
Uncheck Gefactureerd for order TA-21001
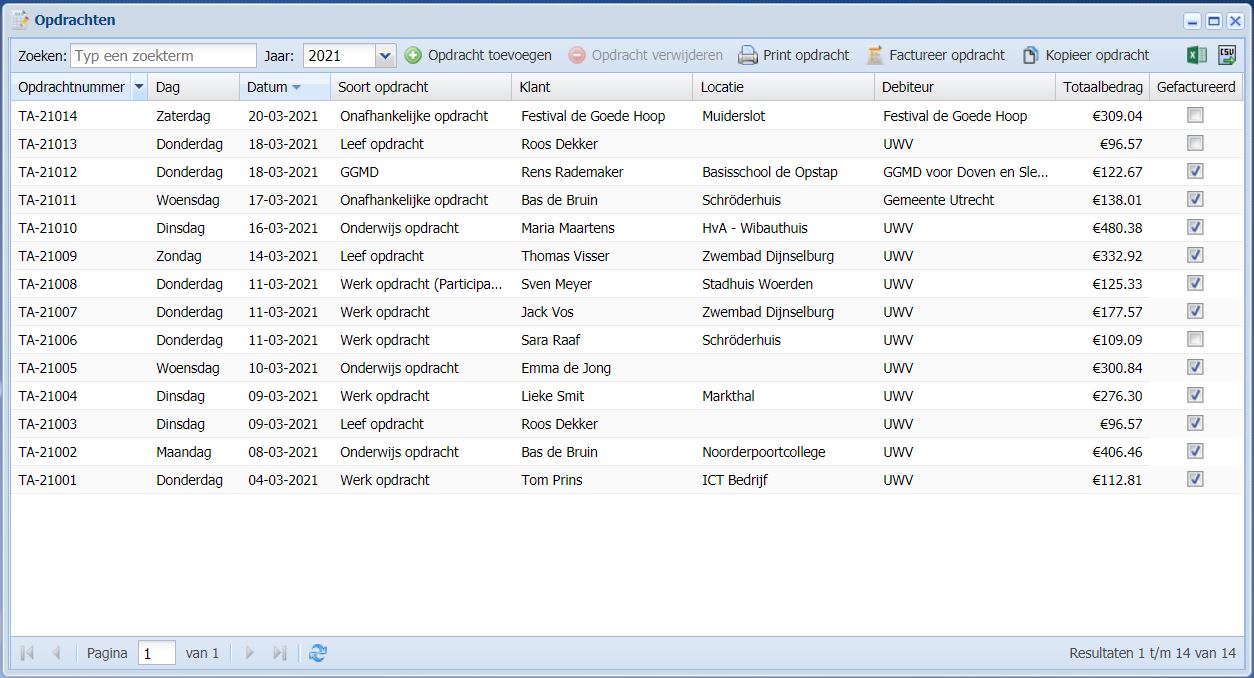pos(1195,479)
